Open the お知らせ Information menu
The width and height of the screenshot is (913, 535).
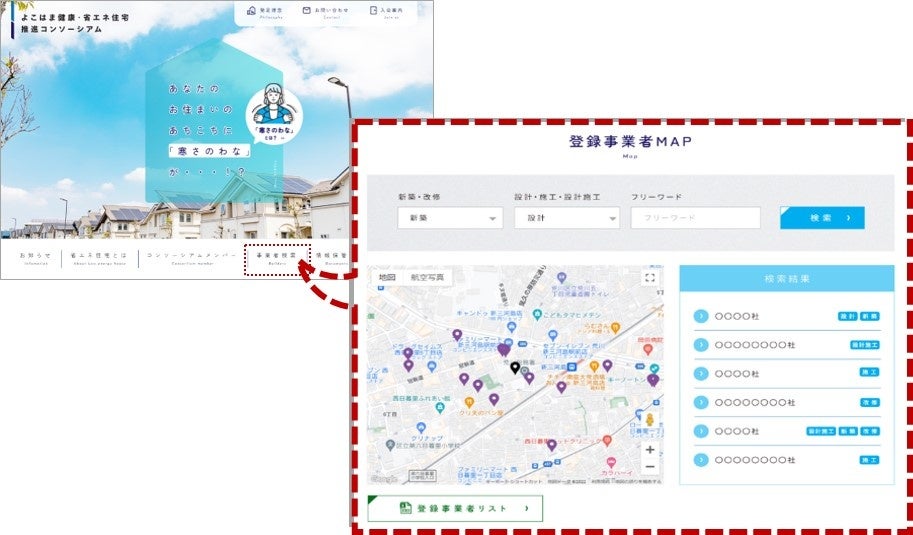(35, 258)
